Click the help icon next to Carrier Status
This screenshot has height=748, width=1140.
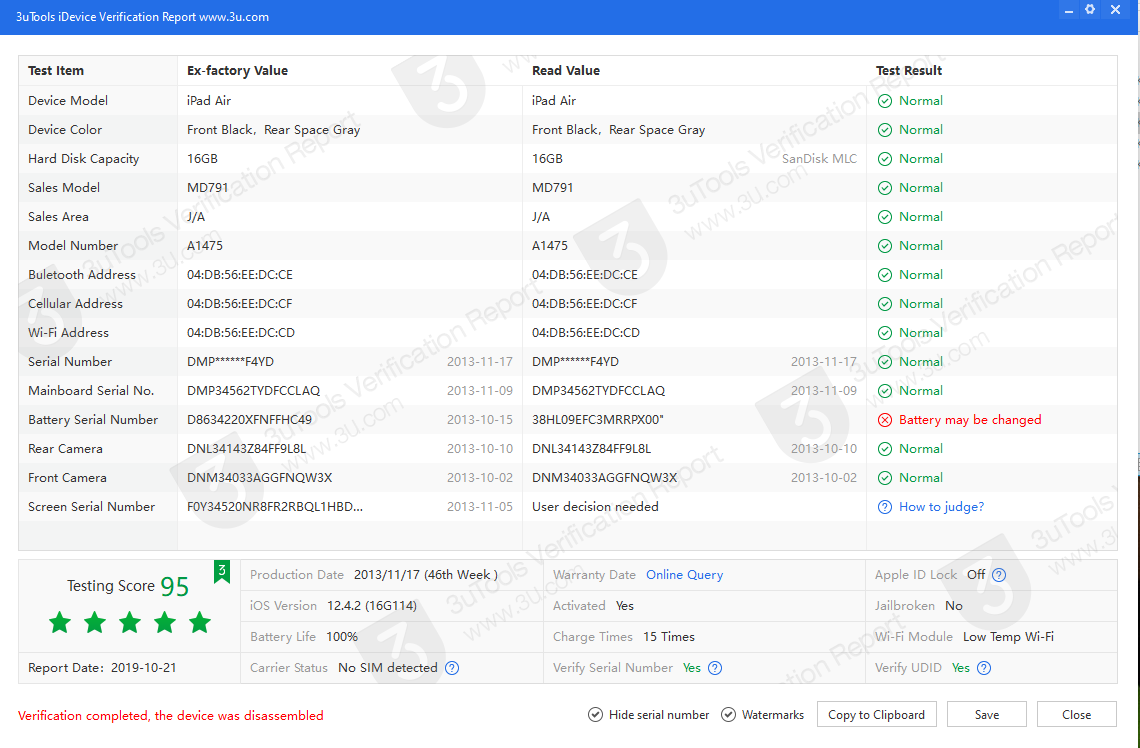452,668
